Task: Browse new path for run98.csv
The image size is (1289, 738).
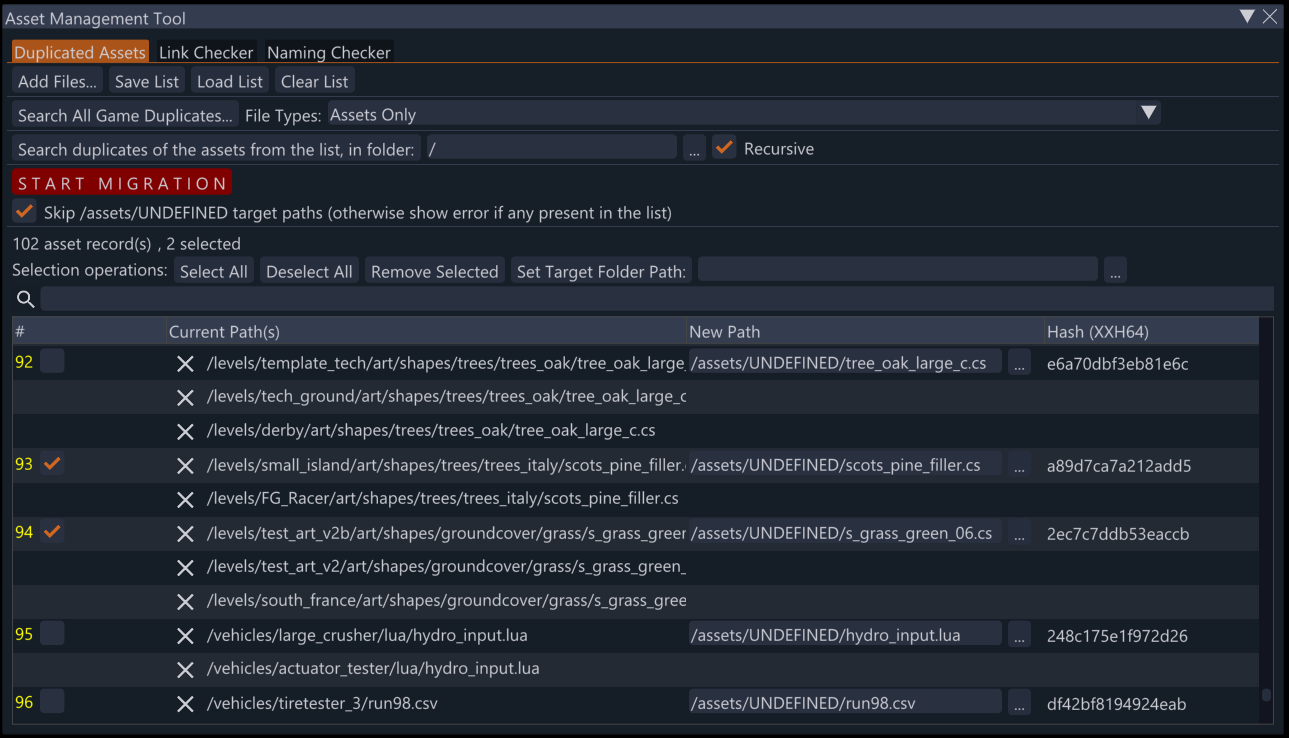Action: pyautogui.click(x=1019, y=704)
